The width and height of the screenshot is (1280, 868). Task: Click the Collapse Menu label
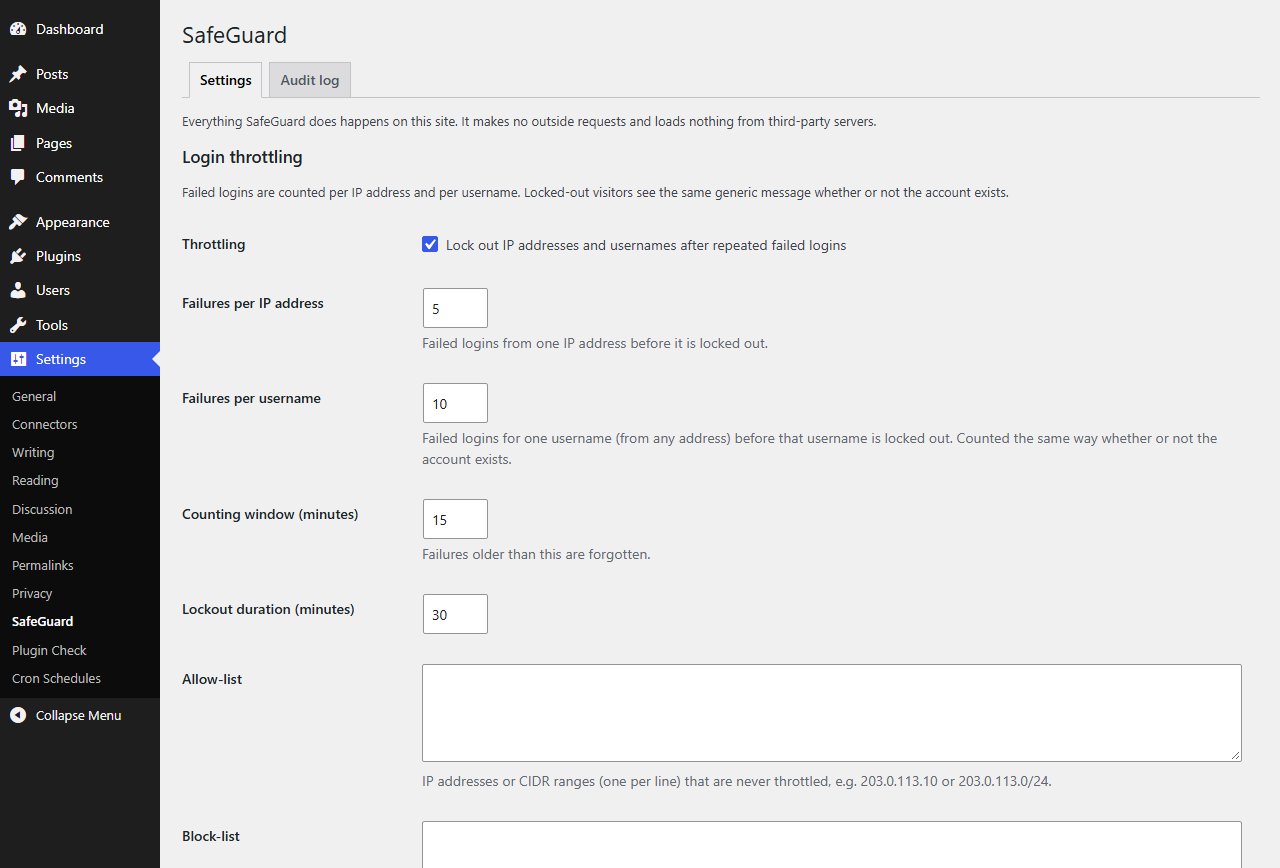pyautogui.click(x=78, y=715)
